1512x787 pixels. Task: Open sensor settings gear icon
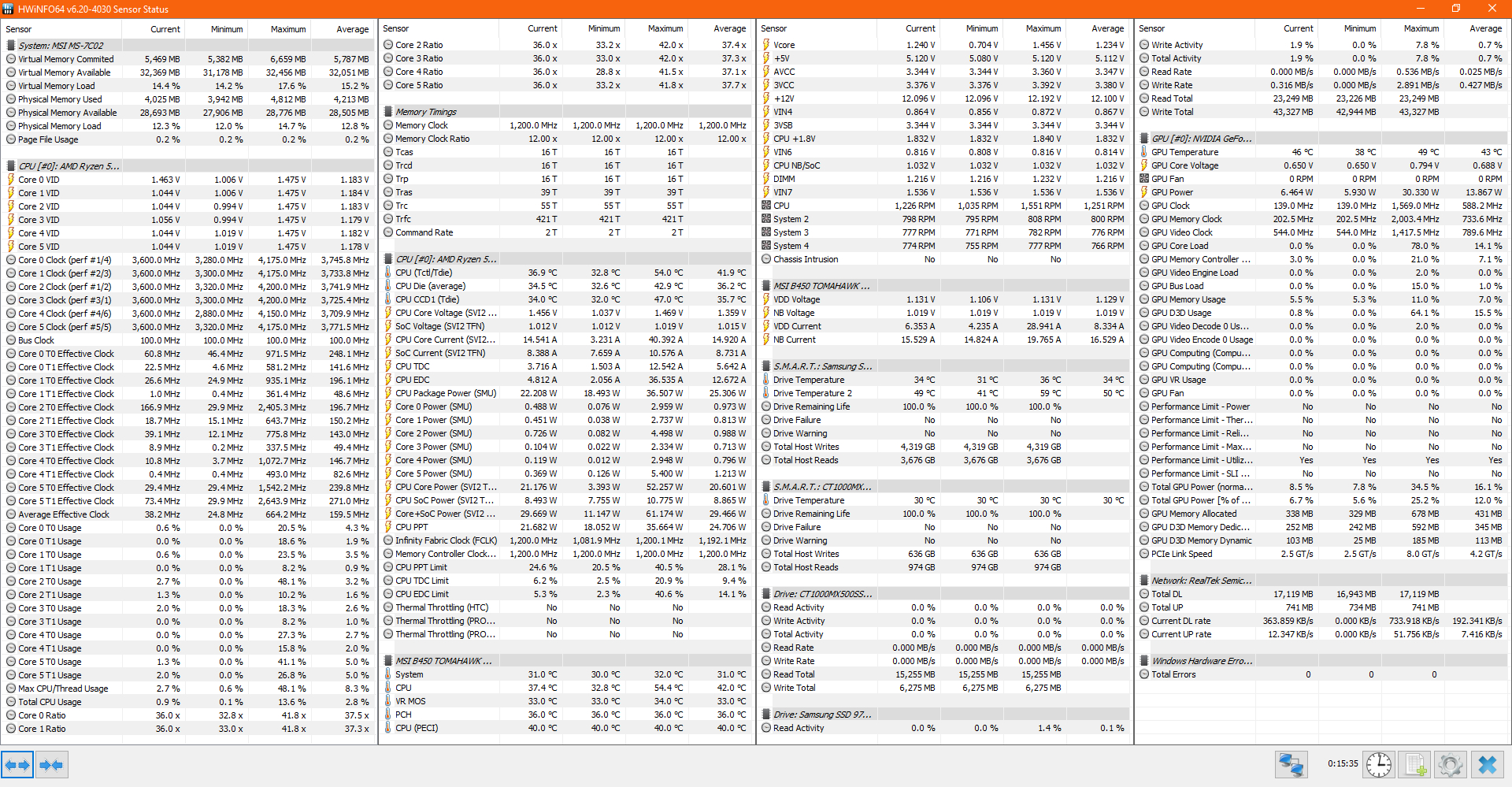(x=1451, y=764)
